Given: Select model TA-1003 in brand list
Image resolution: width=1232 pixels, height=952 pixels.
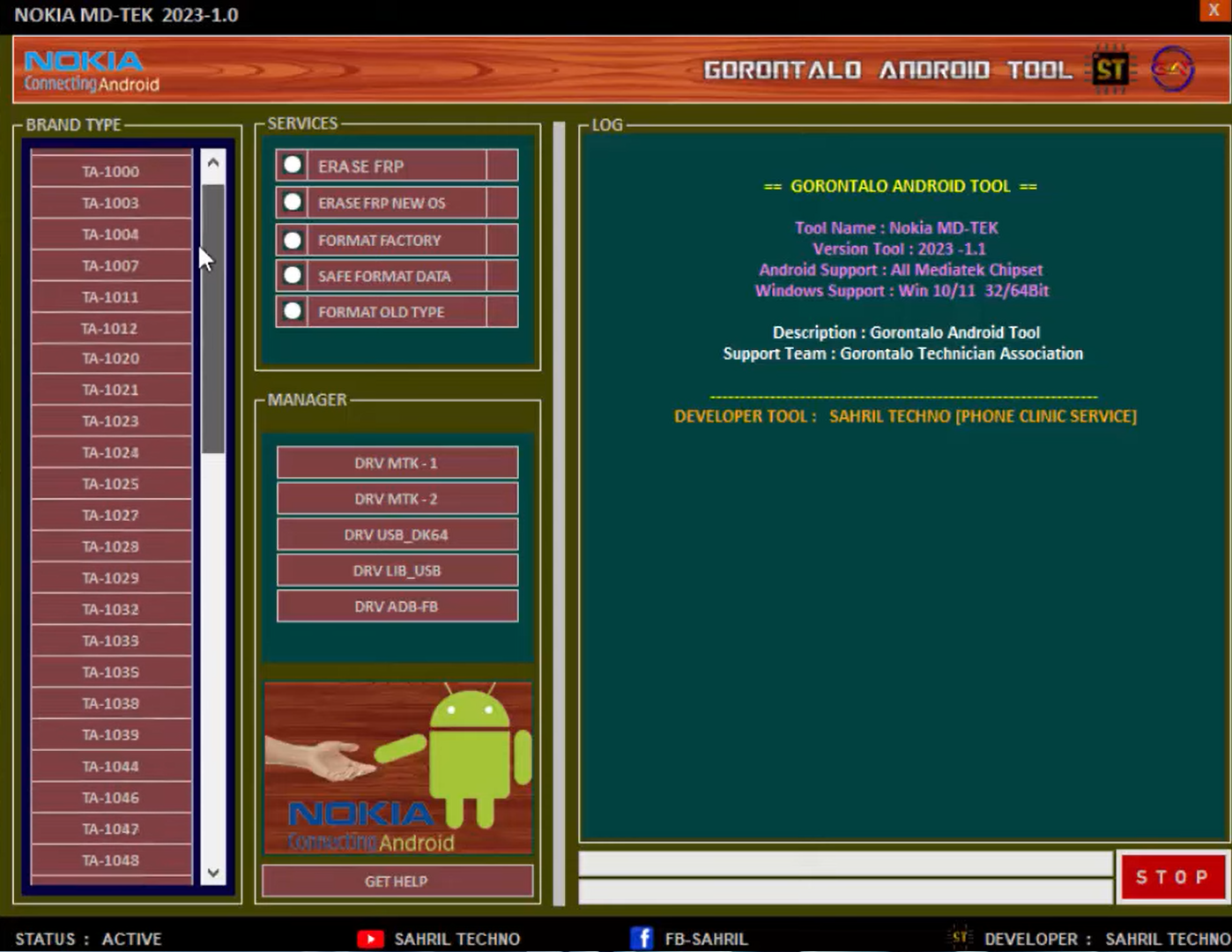Looking at the screenshot, I should coord(111,203).
